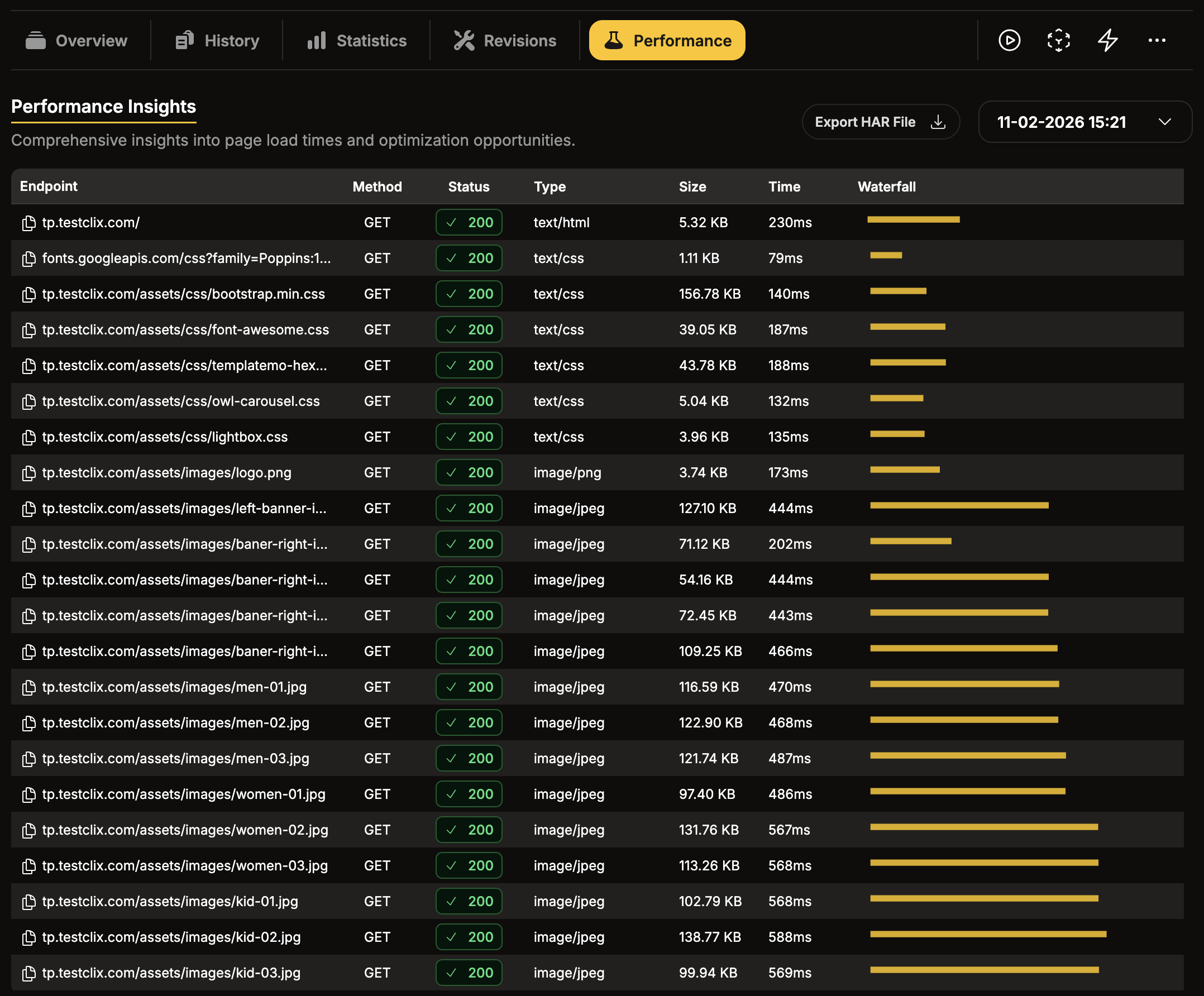Click copy icon for women-01.jpg row

[28, 794]
